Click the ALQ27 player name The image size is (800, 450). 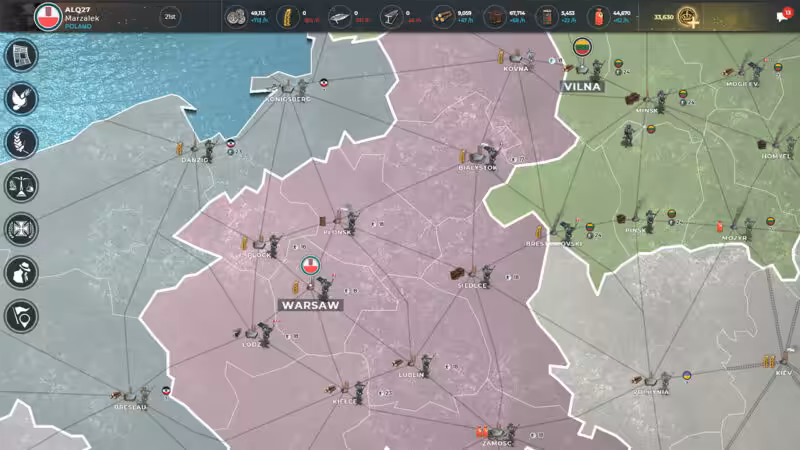click(x=77, y=10)
